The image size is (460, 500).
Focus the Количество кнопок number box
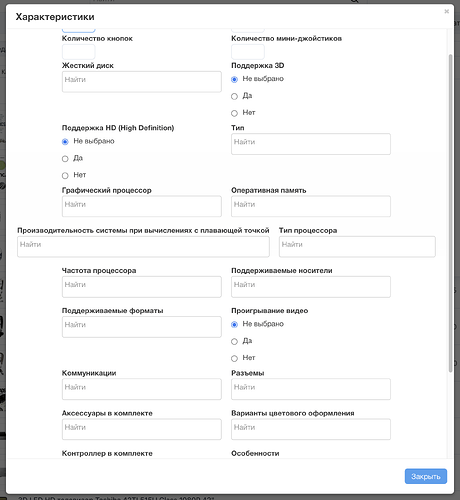pos(78,52)
